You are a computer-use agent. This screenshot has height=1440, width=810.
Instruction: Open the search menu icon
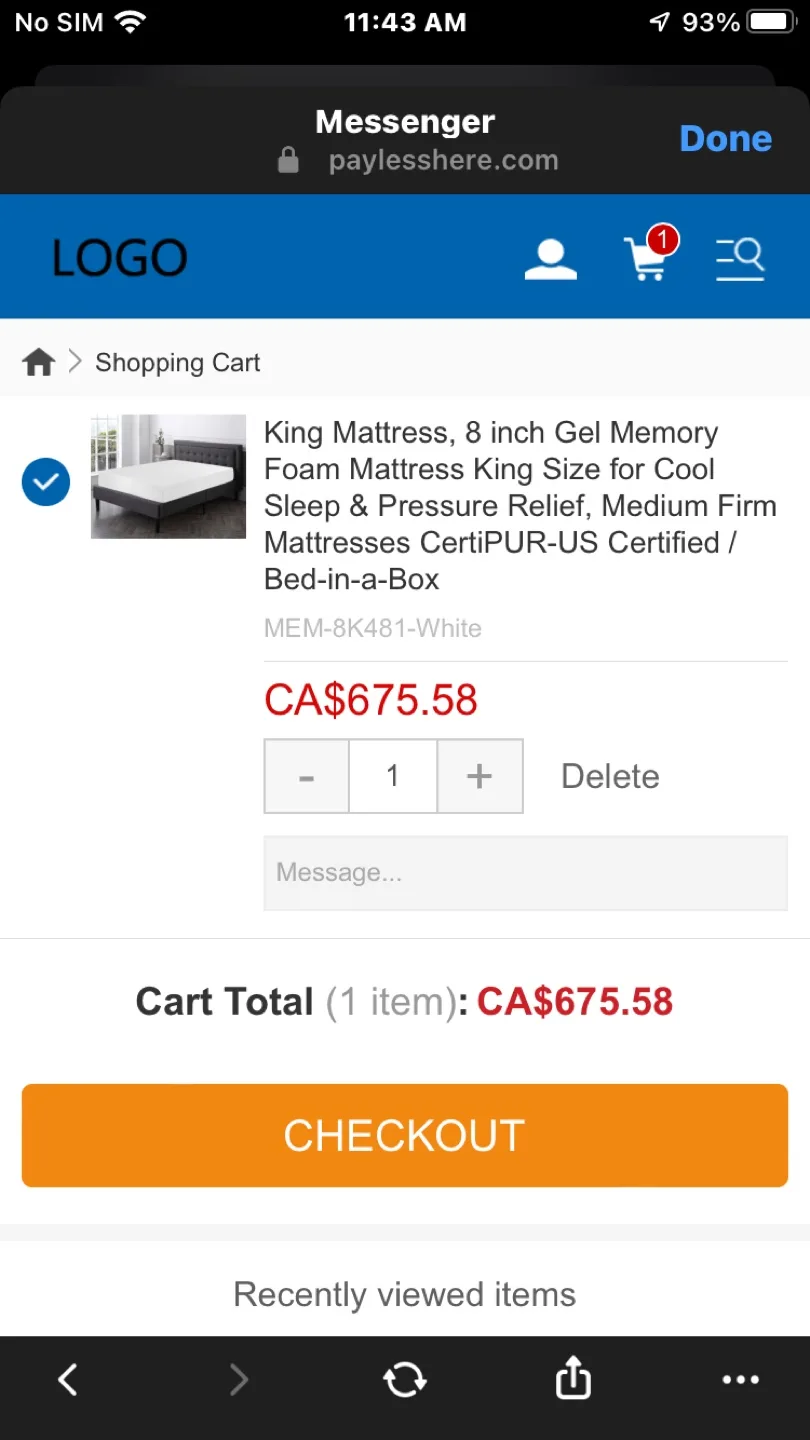click(x=740, y=258)
